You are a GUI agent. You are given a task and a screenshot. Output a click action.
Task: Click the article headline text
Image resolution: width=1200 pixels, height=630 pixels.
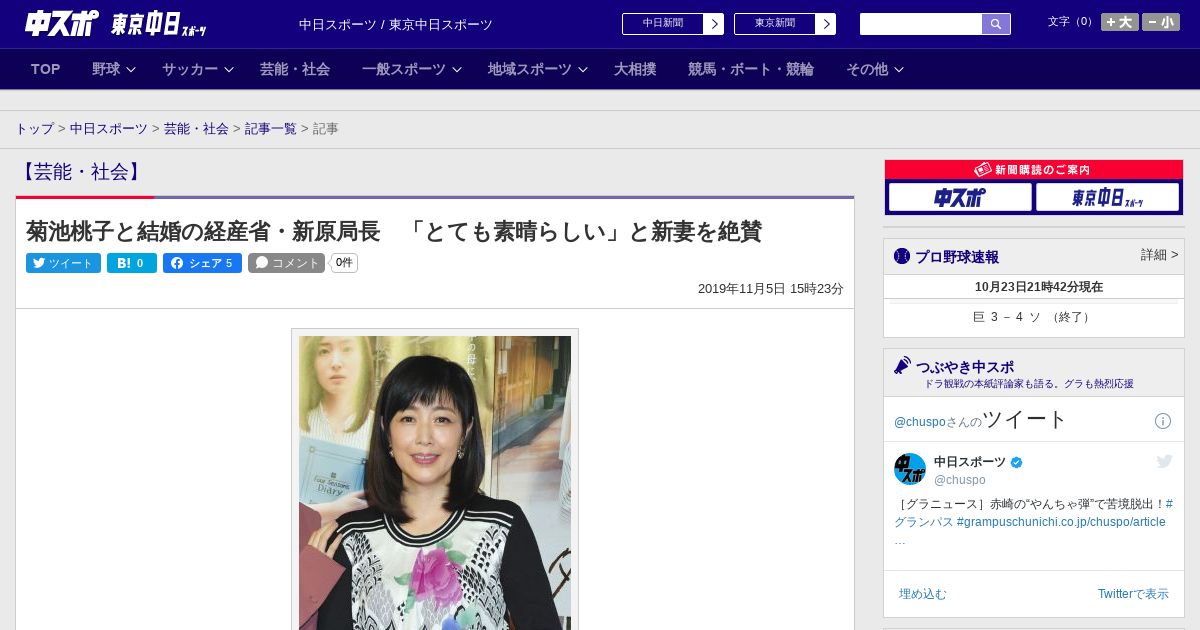394,232
